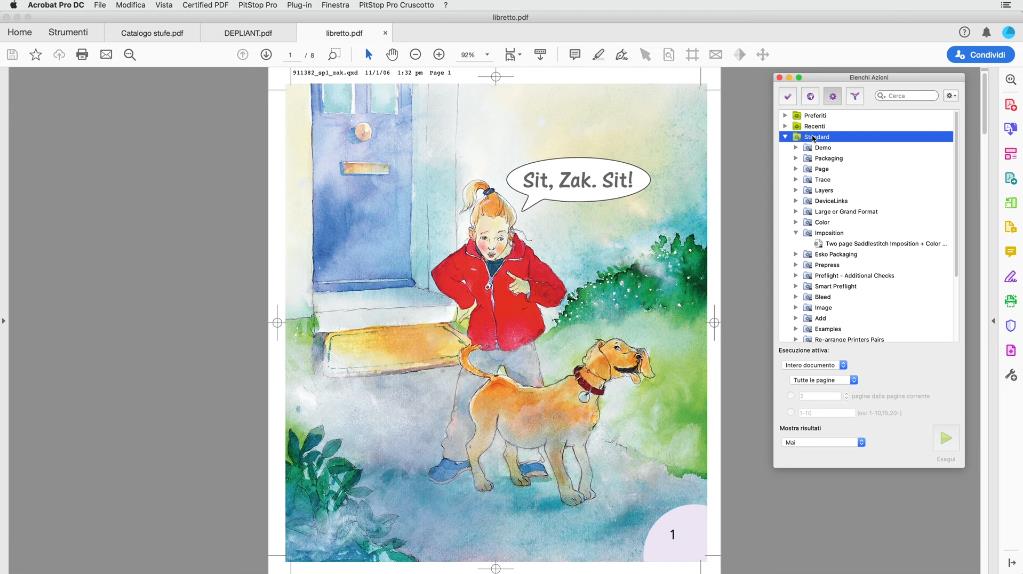
Task: Open the panel gear options dropdown
Action: [951, 96]
